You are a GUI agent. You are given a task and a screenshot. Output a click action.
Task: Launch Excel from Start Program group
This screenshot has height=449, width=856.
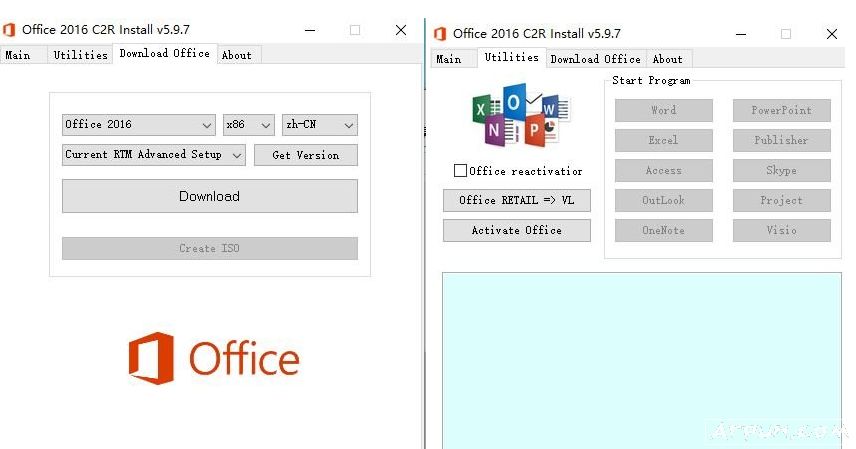pyautogui.click(x=664, y=140)
